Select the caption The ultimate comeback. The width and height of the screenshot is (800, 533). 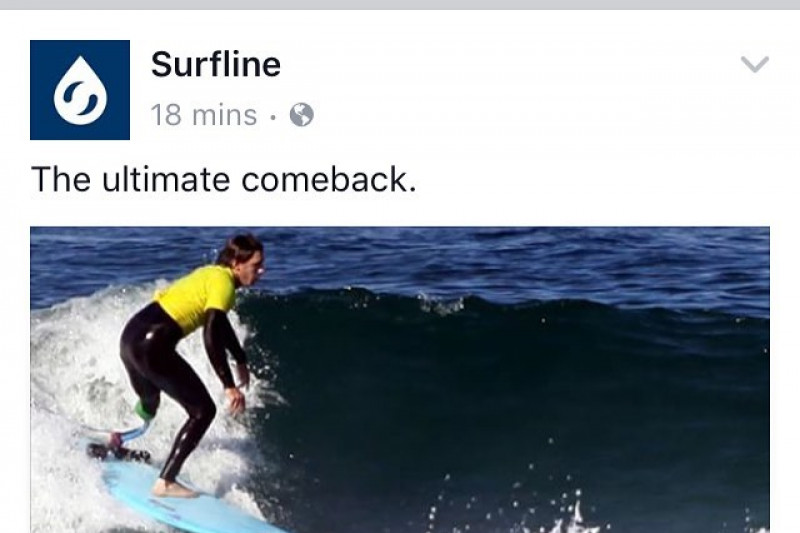tap(223, 180)
